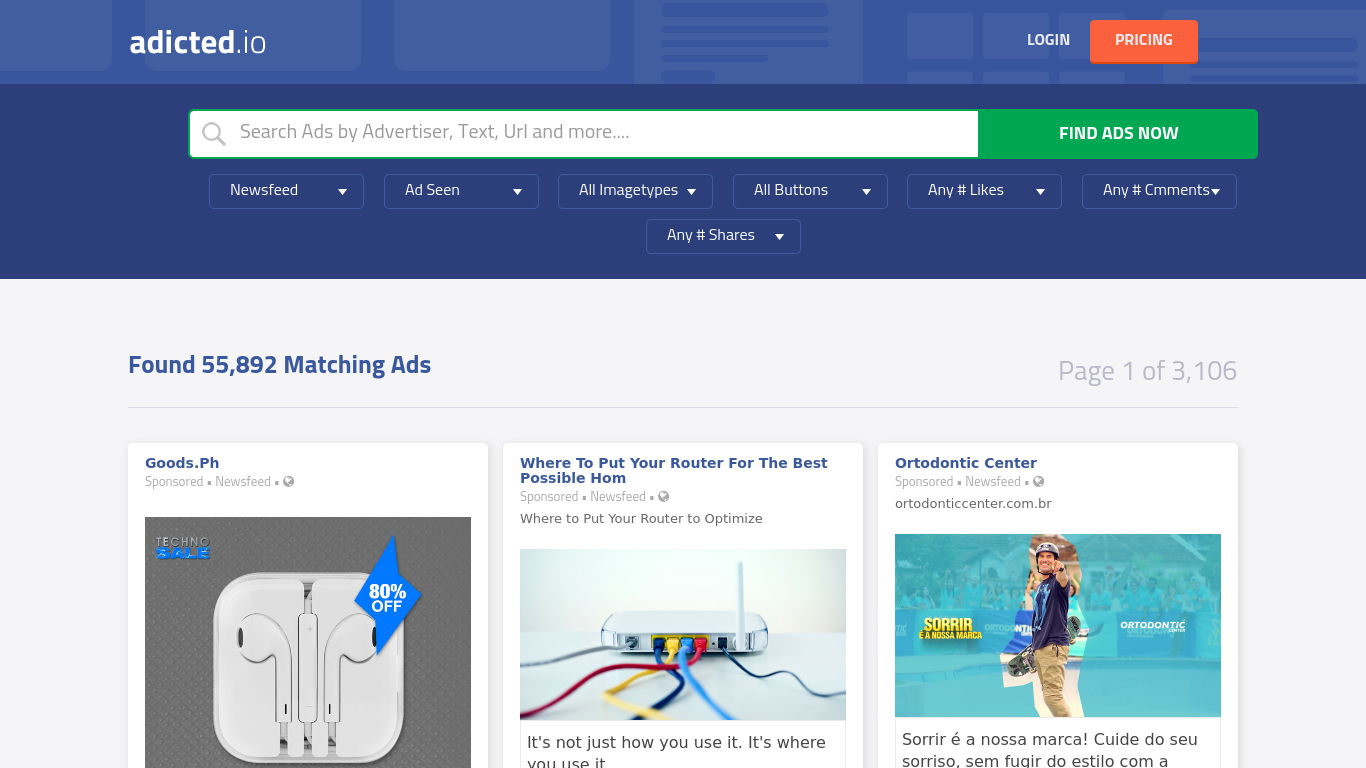Click the search magnifier icon

pos(214,134)
